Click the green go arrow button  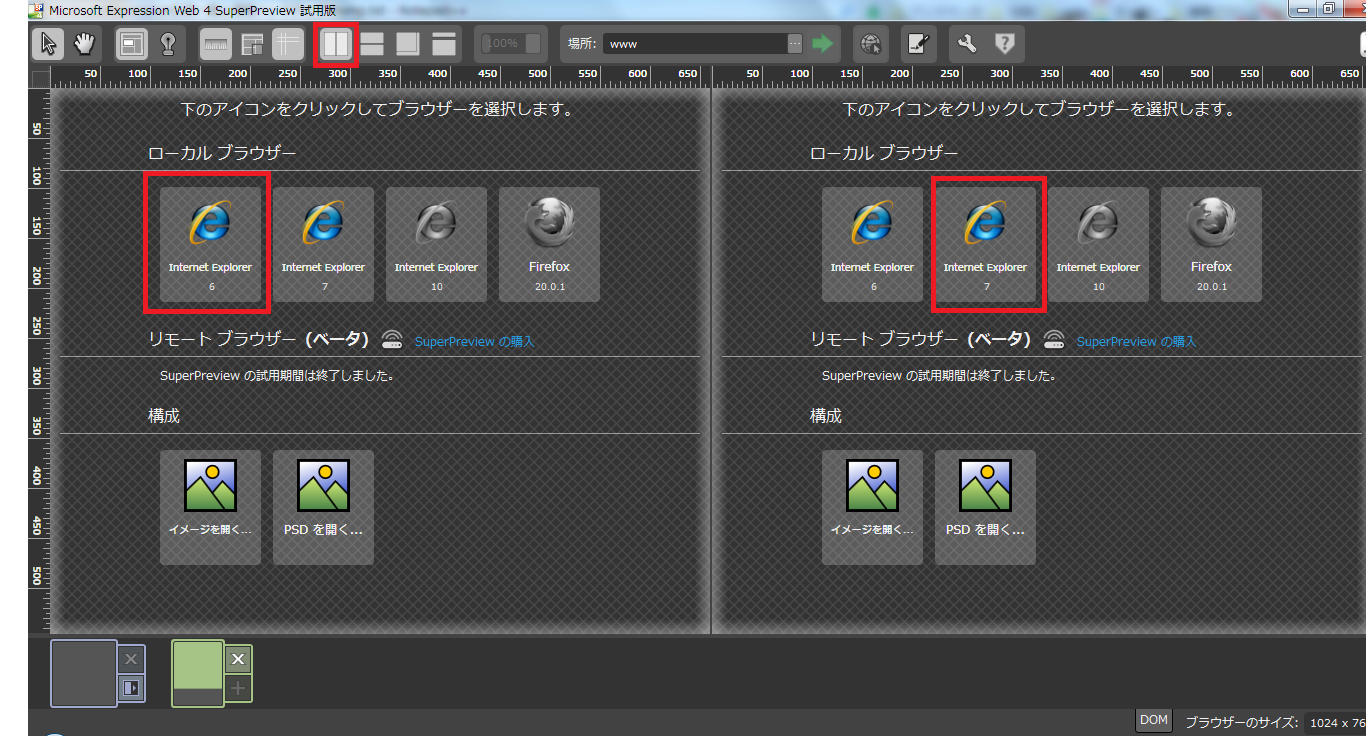click(822, 44)
